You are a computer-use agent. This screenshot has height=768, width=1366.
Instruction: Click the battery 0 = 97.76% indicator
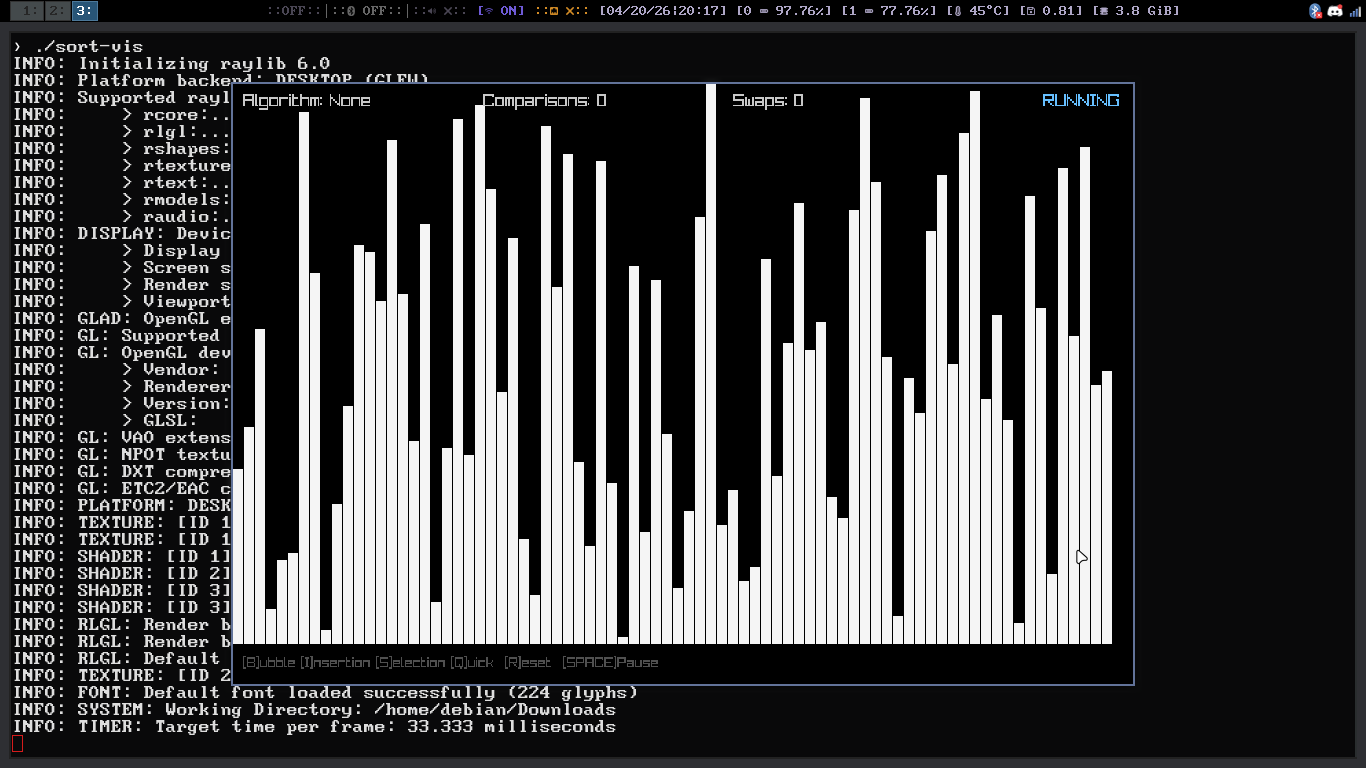783,11
